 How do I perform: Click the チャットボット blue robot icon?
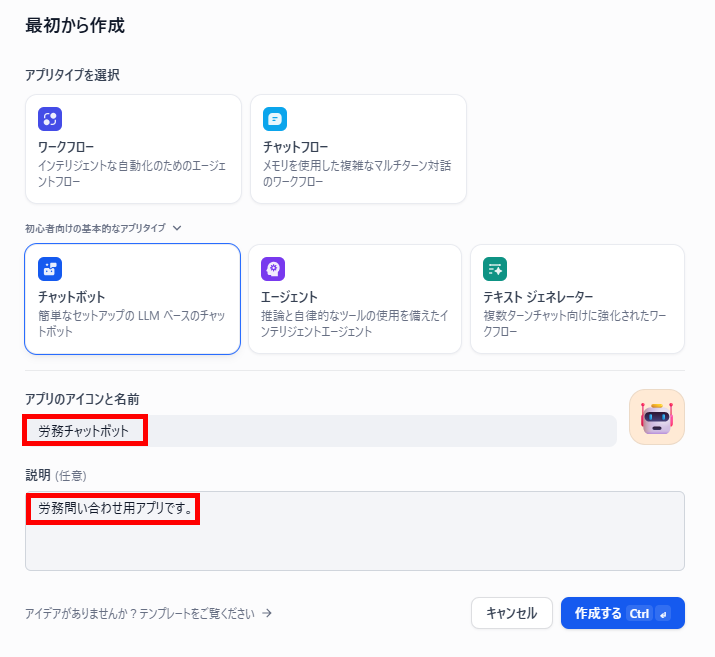[x=50, y=269]
